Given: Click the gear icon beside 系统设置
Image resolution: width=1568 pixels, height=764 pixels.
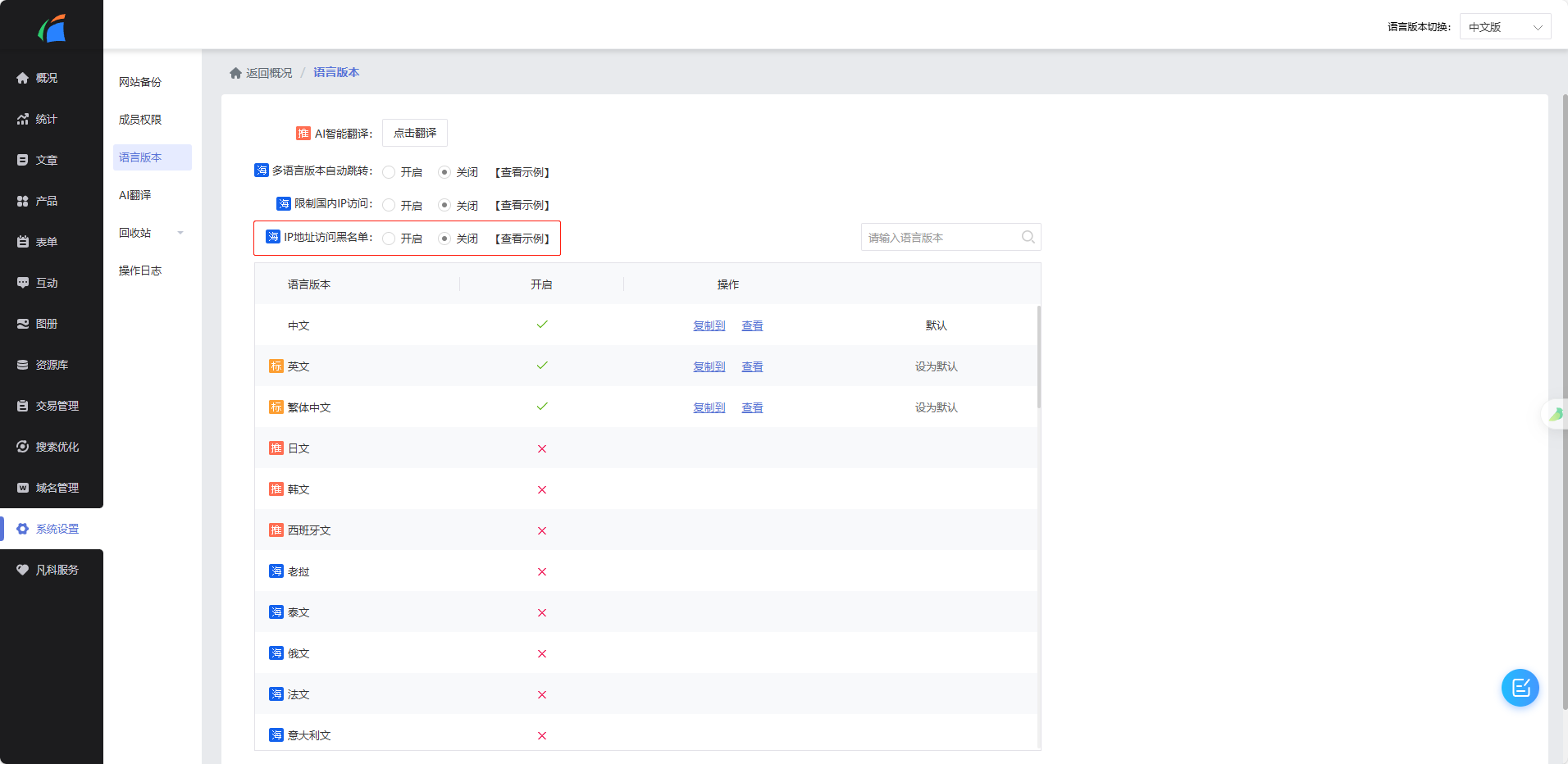Looking at the screenshot, I should tap(23, 529).
